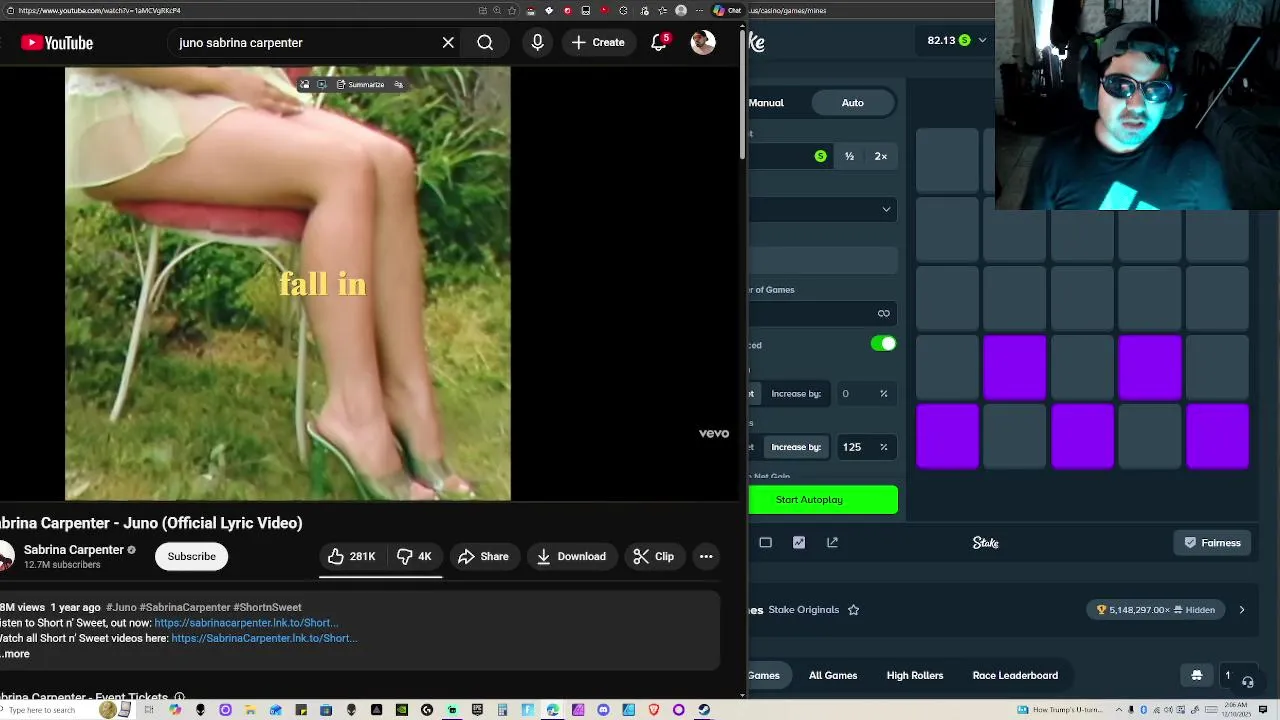Screen dimensions: 1280x720
Task: Toggle theatre mode icon below game
Action: 766,542
